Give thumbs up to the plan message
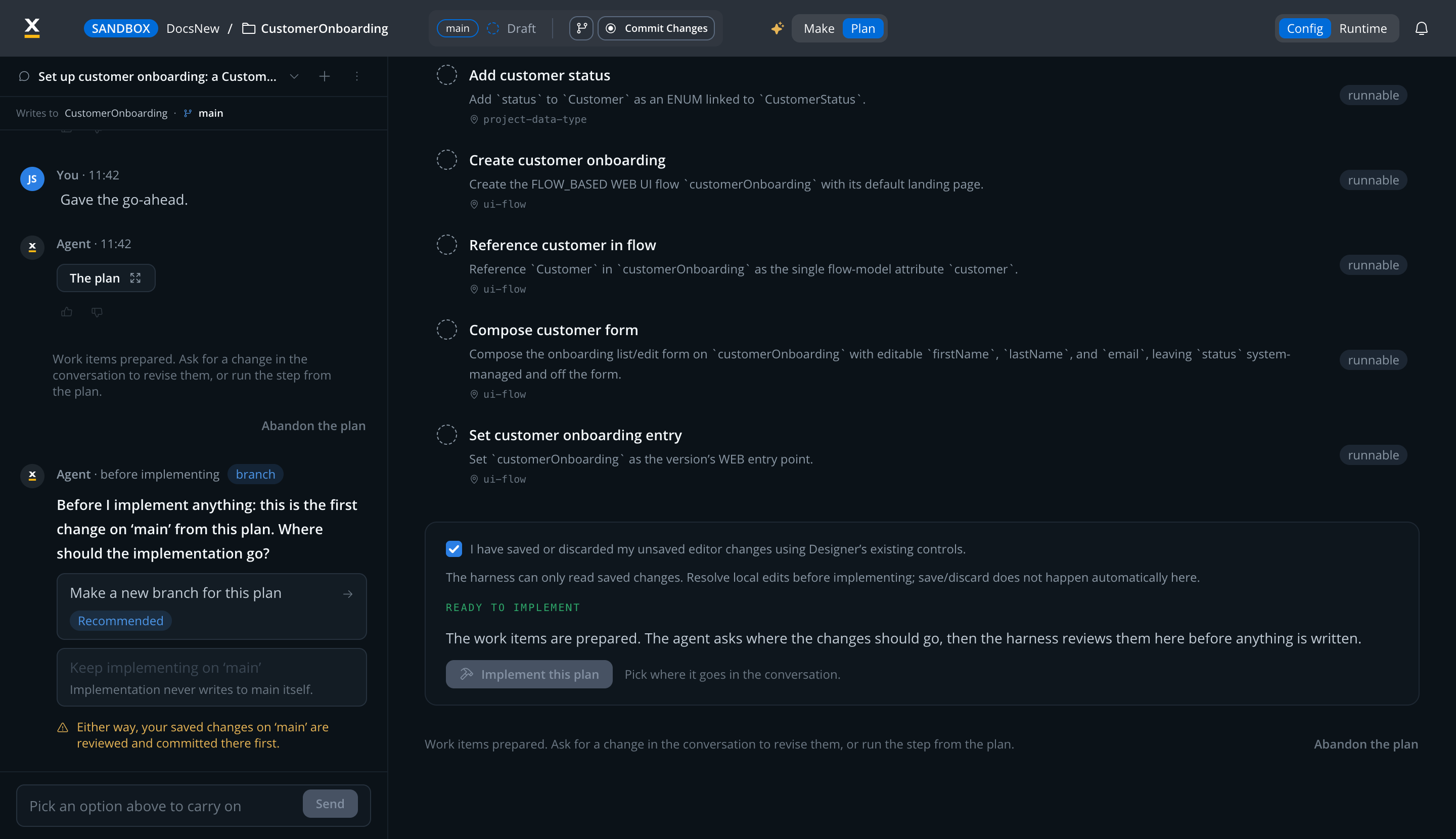This screenshot has width=1456, height=839. point(67,312)
